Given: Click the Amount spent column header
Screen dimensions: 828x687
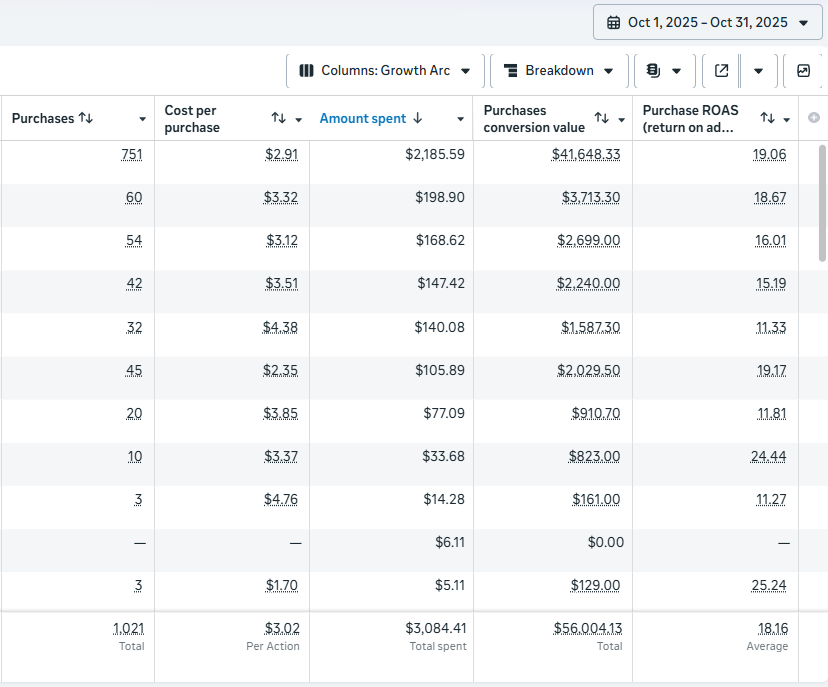Looking at the screenshot, I should tap(363, 118).
